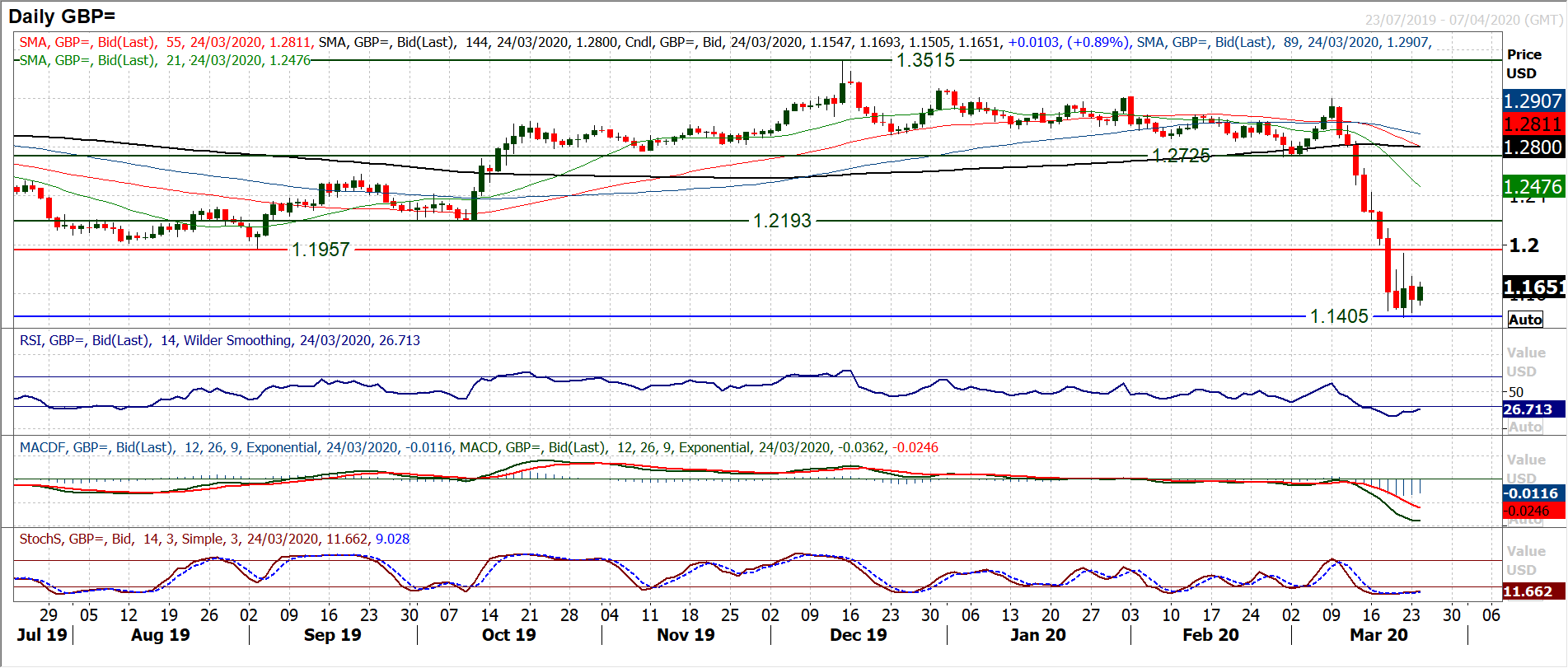Click the Jan 20 month label

1038,635
